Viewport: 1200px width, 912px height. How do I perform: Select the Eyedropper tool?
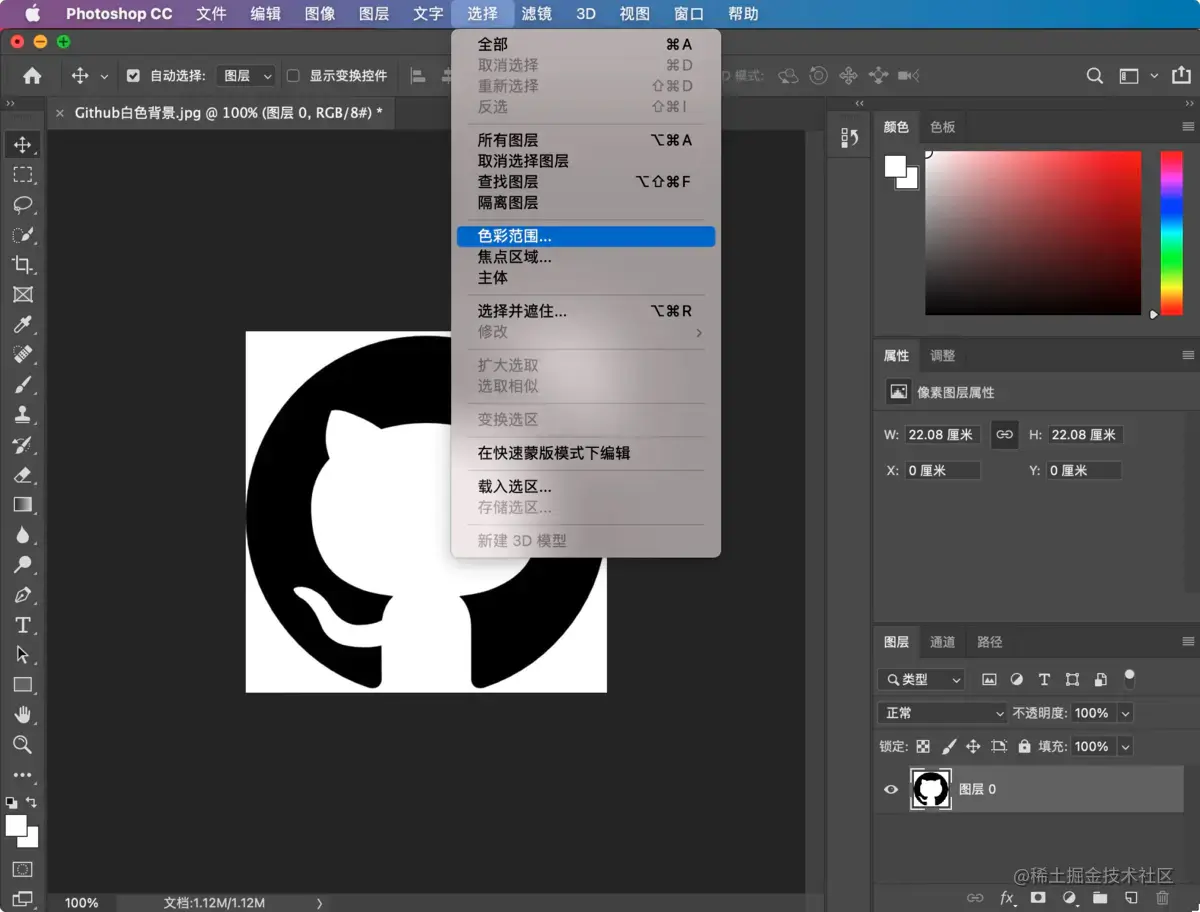point(22,325)
